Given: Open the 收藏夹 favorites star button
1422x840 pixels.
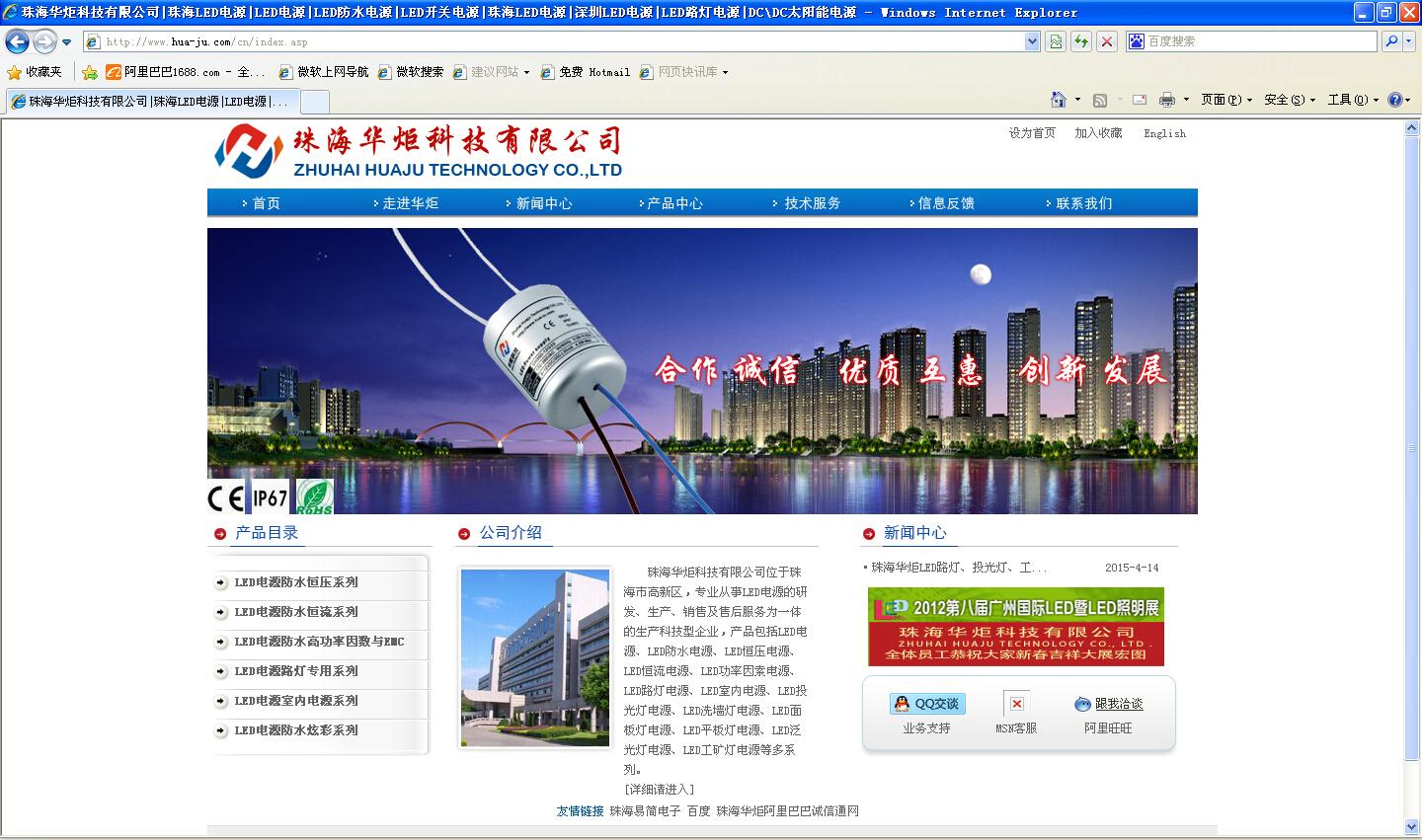Looking at the screenshot, I should tap(35, 72).
